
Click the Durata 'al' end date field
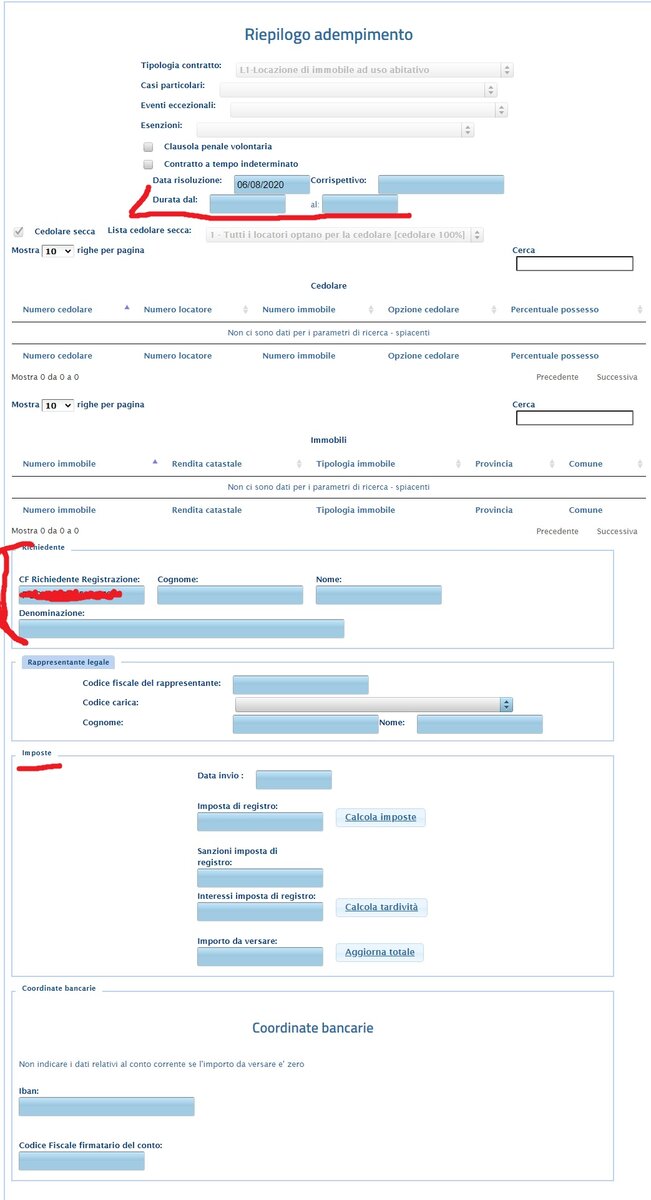pyautogui.click(x=360, y=204)
